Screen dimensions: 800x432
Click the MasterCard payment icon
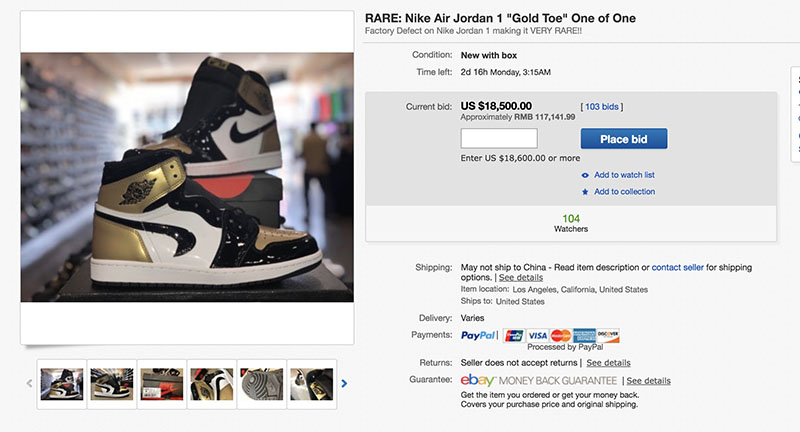(560, 335)
